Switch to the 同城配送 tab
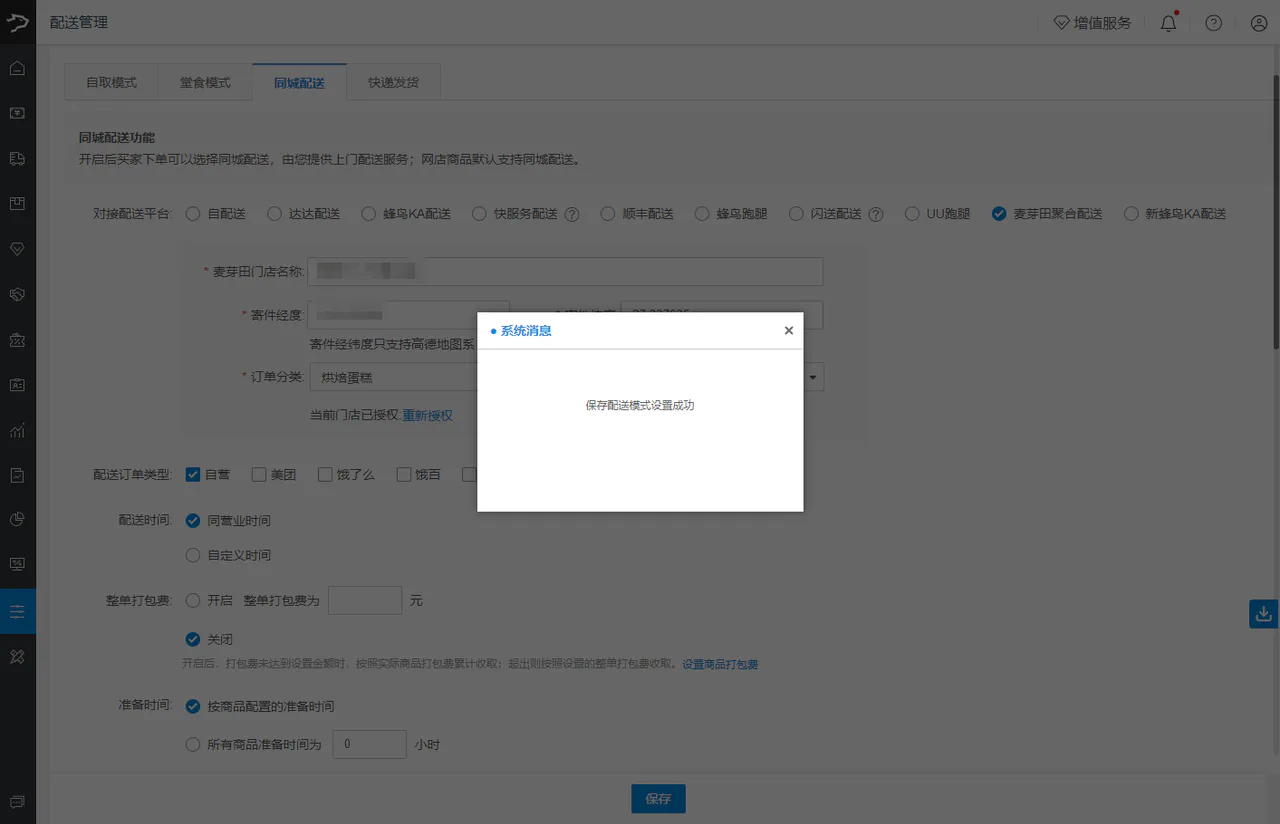The image size is (1280, 824). (x=299, y=82)
